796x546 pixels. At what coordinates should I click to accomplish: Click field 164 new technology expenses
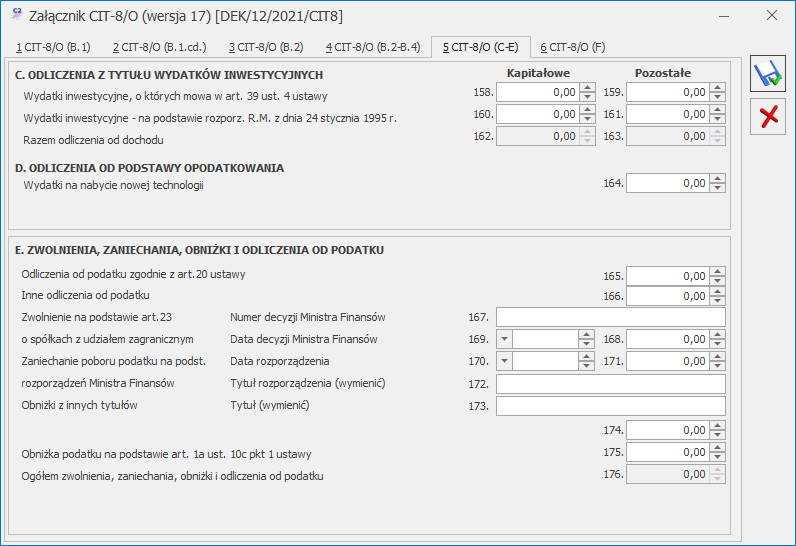[668, 183]
